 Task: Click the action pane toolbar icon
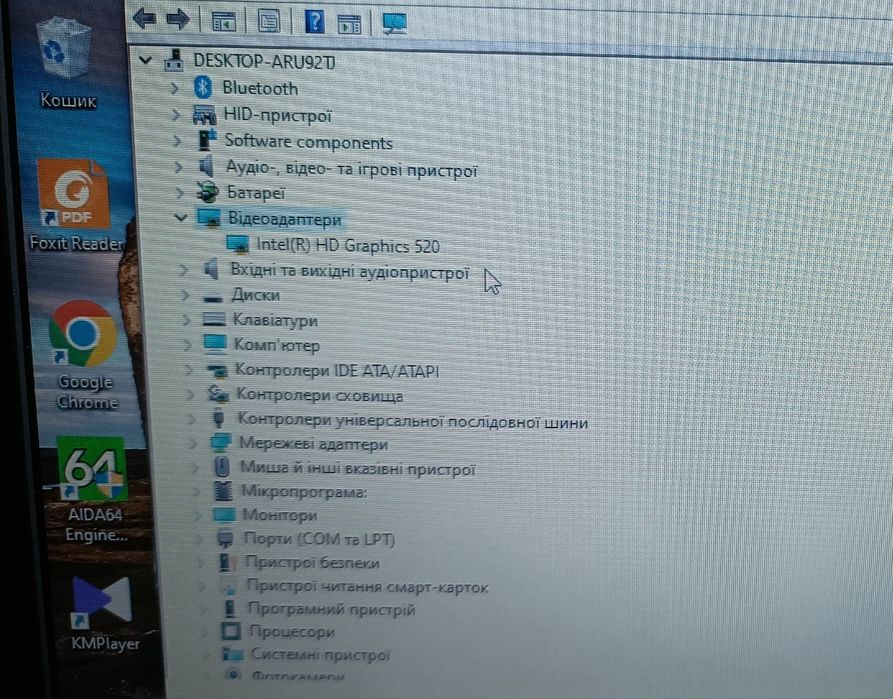(x=349, y=24)
